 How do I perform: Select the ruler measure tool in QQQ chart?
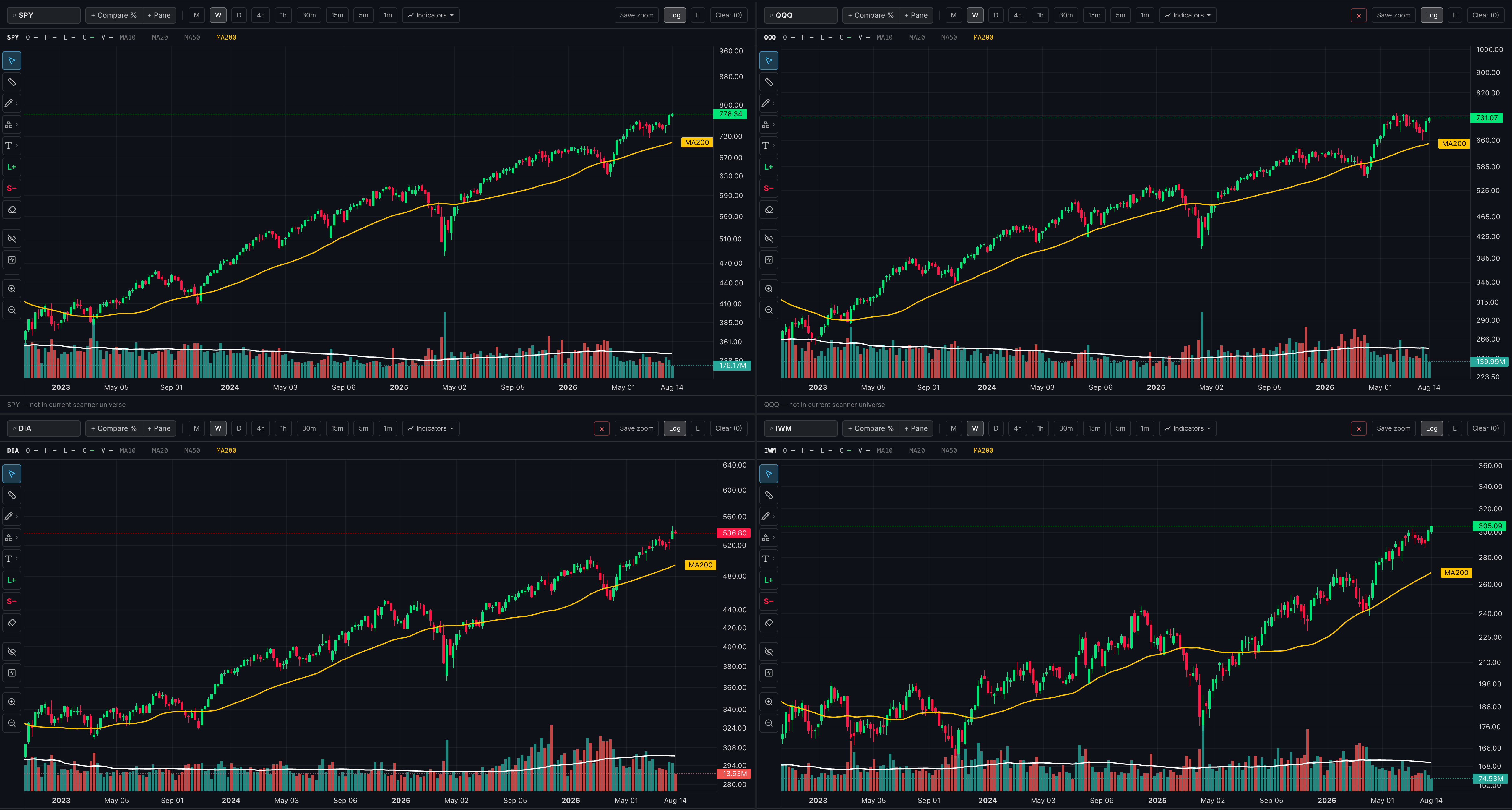tap(769, 82)
